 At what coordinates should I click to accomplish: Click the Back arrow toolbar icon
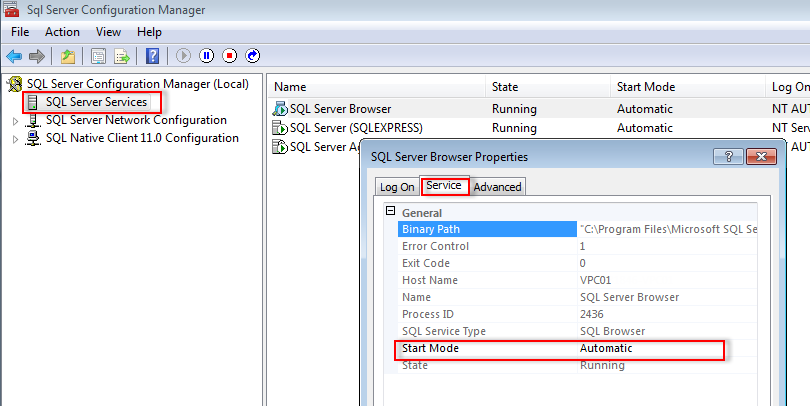[14, 56]
